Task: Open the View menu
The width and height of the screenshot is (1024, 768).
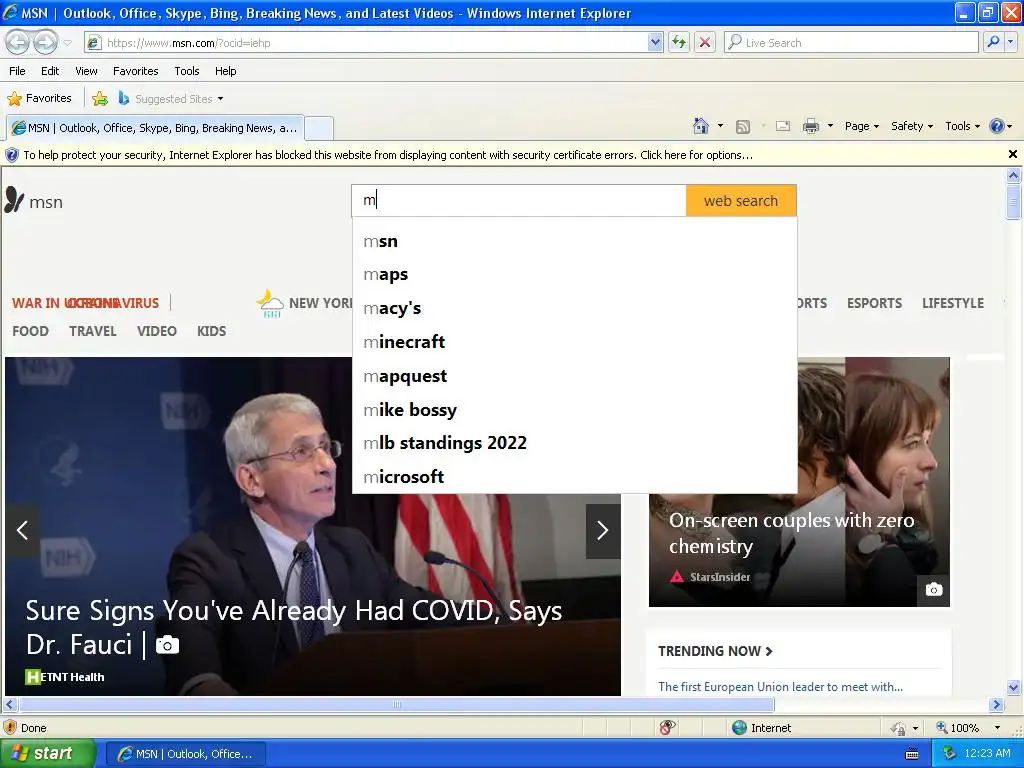Action: [86, 71]
